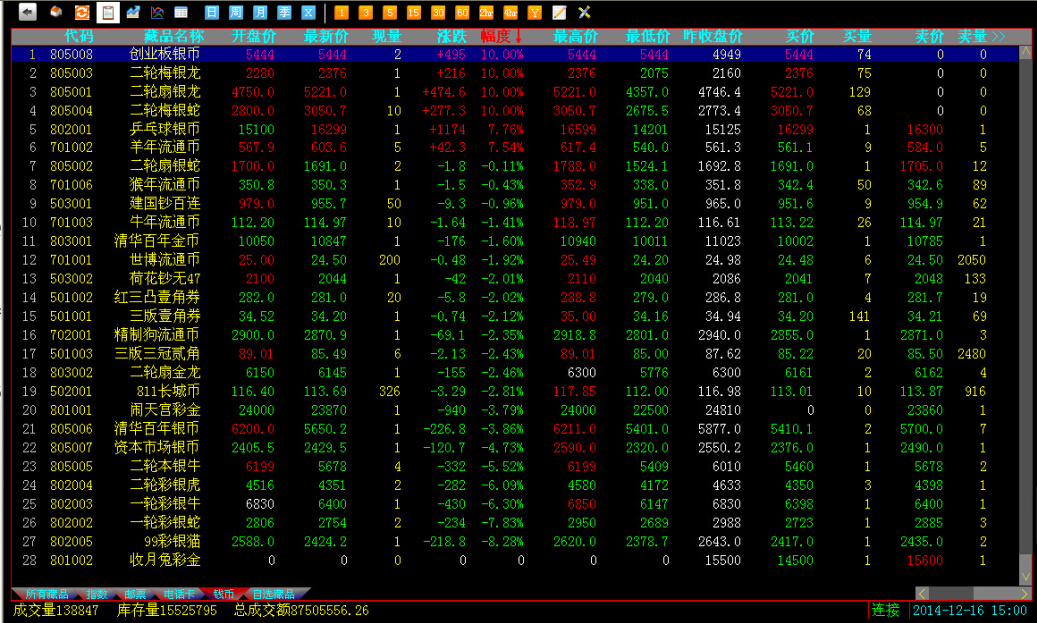Image resolution: width=1037 pixels, height=623 pixels.
Task: Sort by the 代码 column header
Action: (x=79, y=36)
